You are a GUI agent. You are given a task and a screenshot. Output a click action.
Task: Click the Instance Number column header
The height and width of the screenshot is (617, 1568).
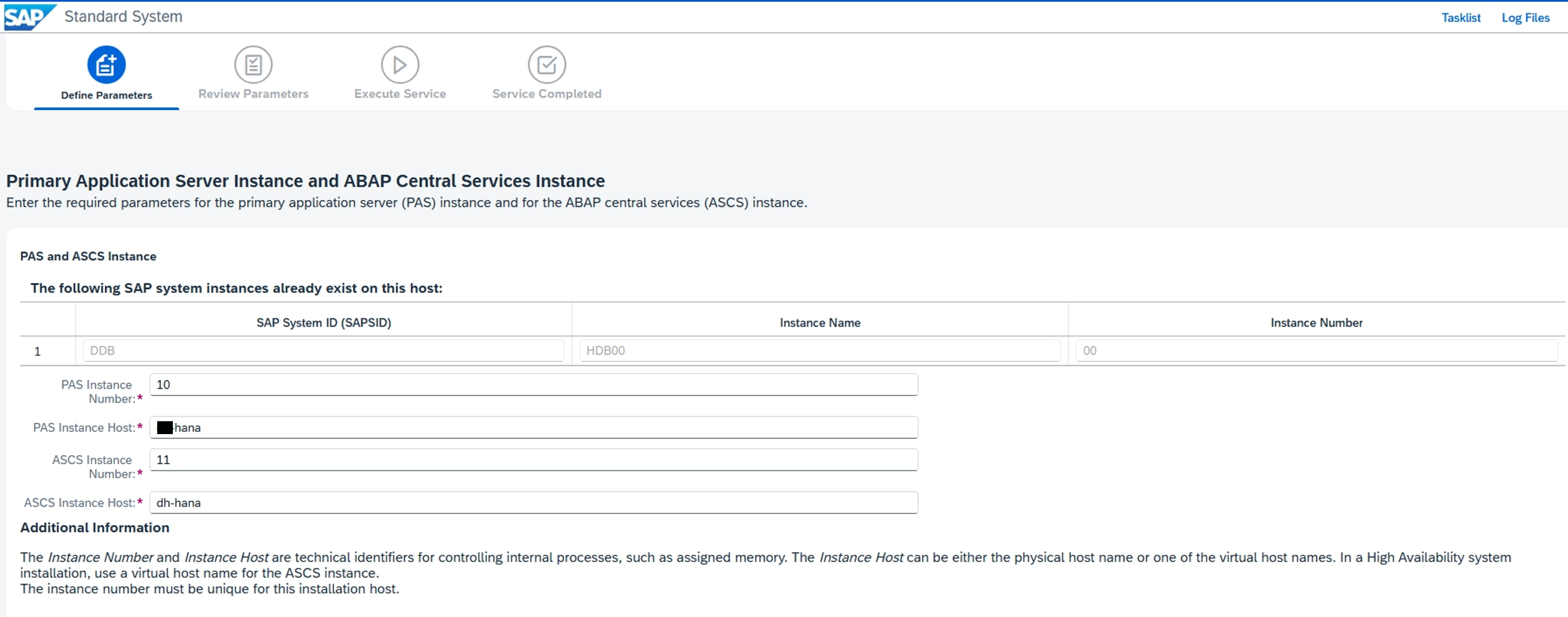pyautogui.click(x=1317, y=323)
